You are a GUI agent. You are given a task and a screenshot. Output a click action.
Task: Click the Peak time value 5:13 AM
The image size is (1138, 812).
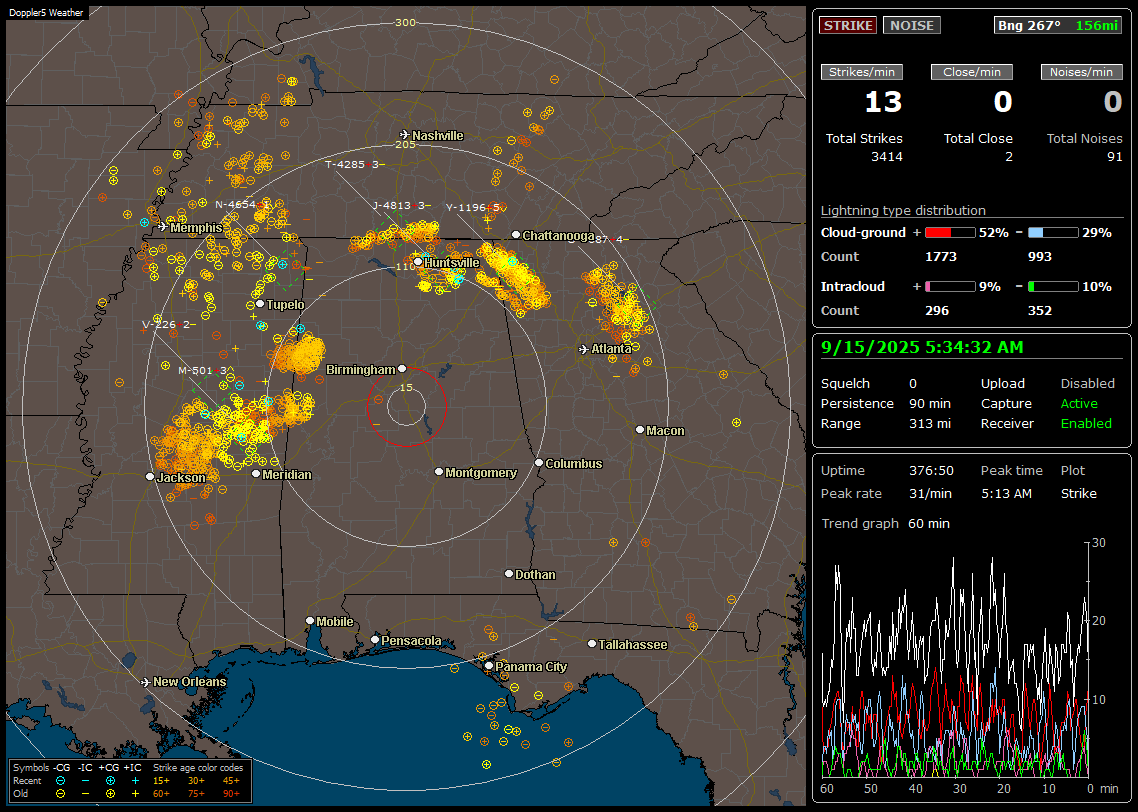click(1006, 493)
